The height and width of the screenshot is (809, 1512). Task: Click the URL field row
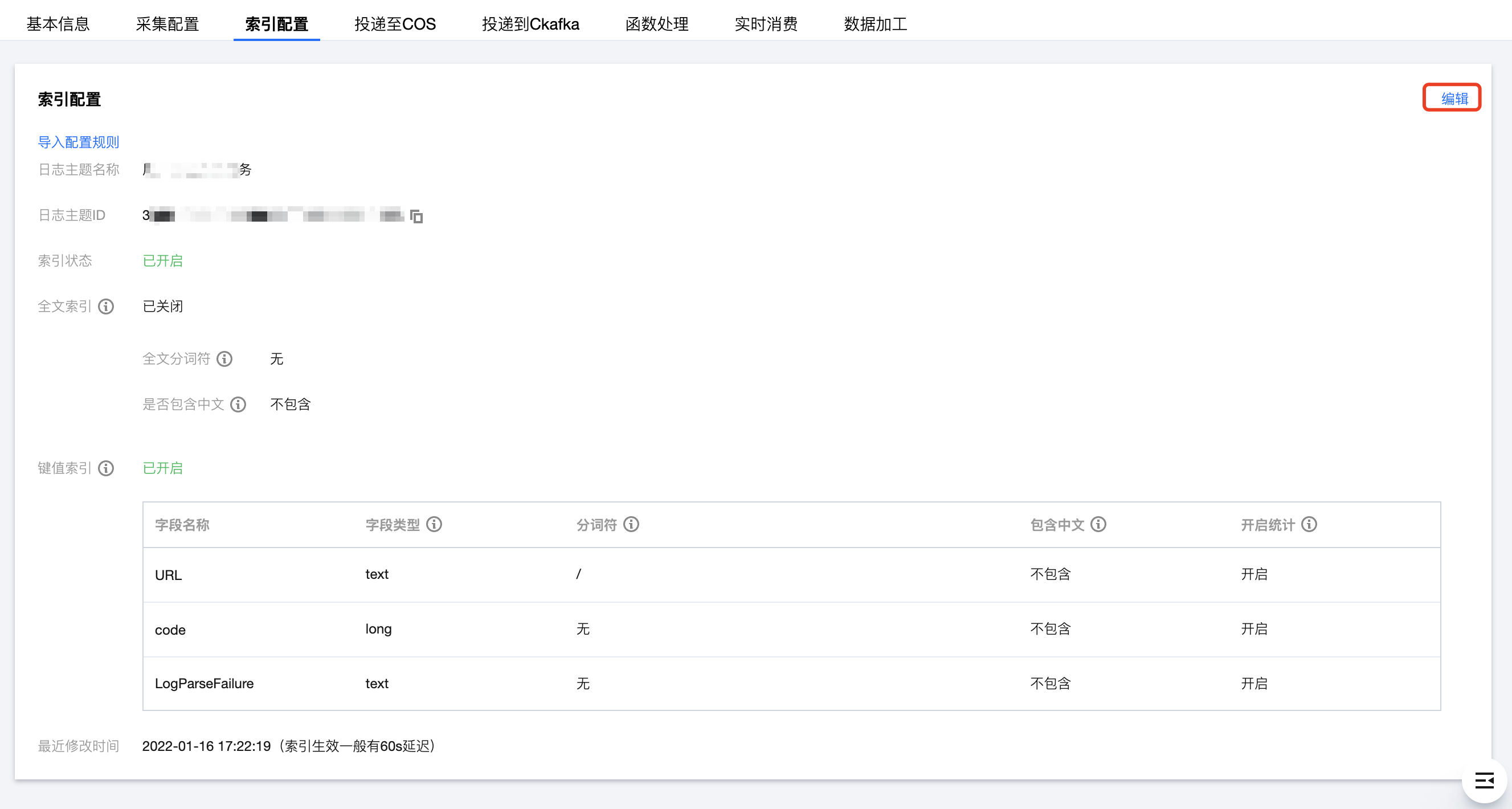169,575
